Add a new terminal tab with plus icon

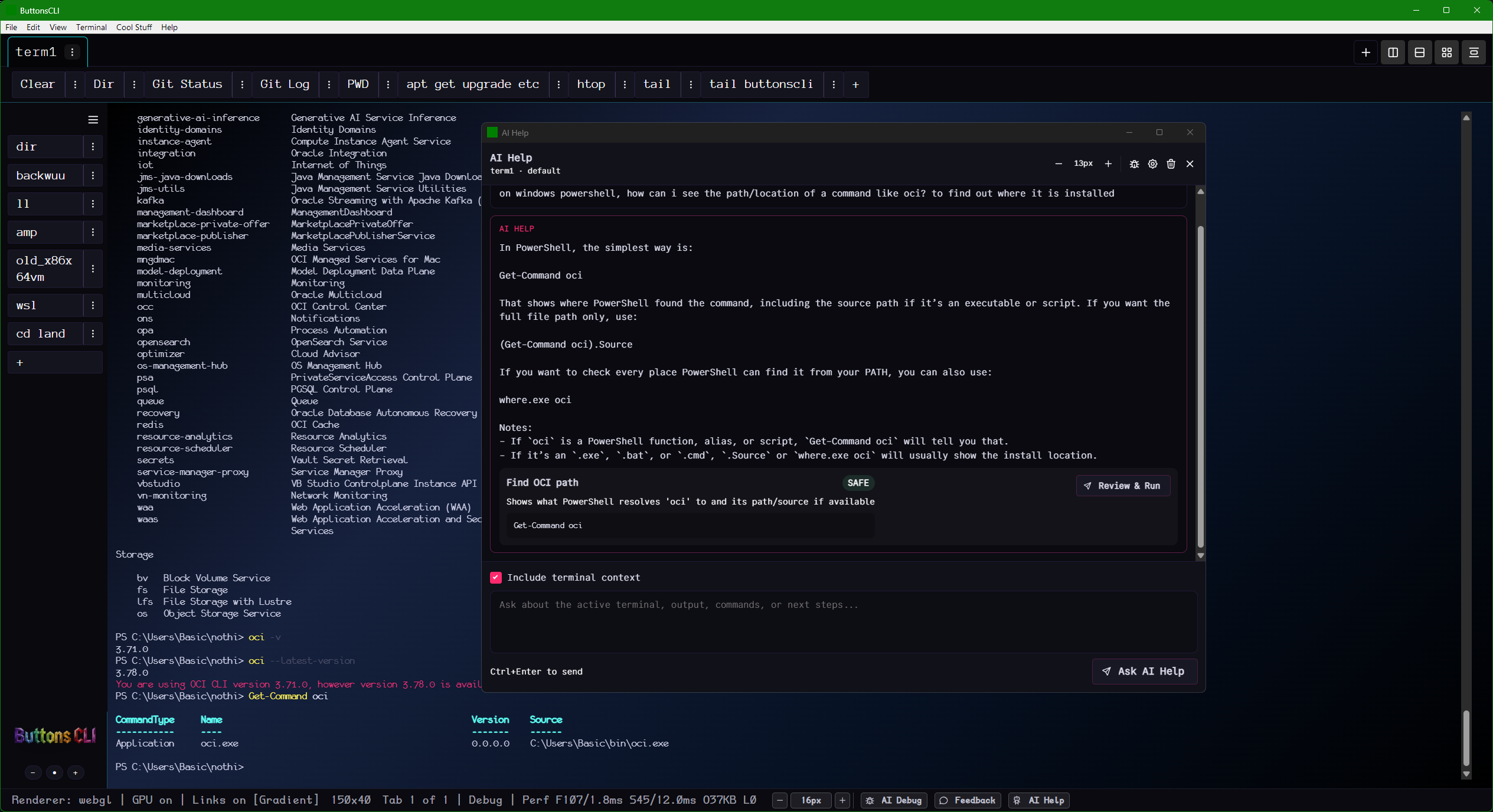[x=1365, y=53]
